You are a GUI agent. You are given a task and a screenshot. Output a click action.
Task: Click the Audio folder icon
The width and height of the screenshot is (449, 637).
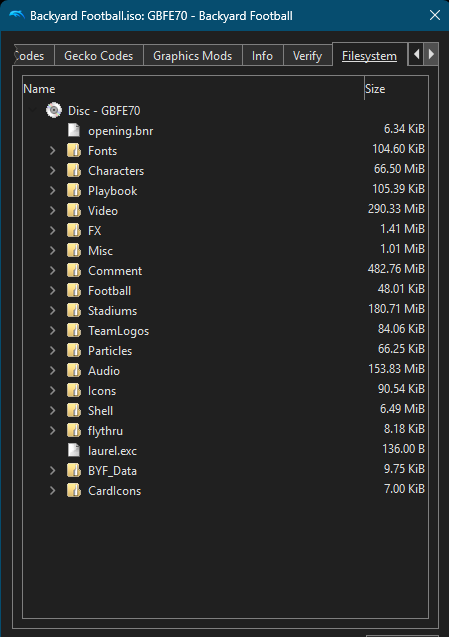click(74, 370)
